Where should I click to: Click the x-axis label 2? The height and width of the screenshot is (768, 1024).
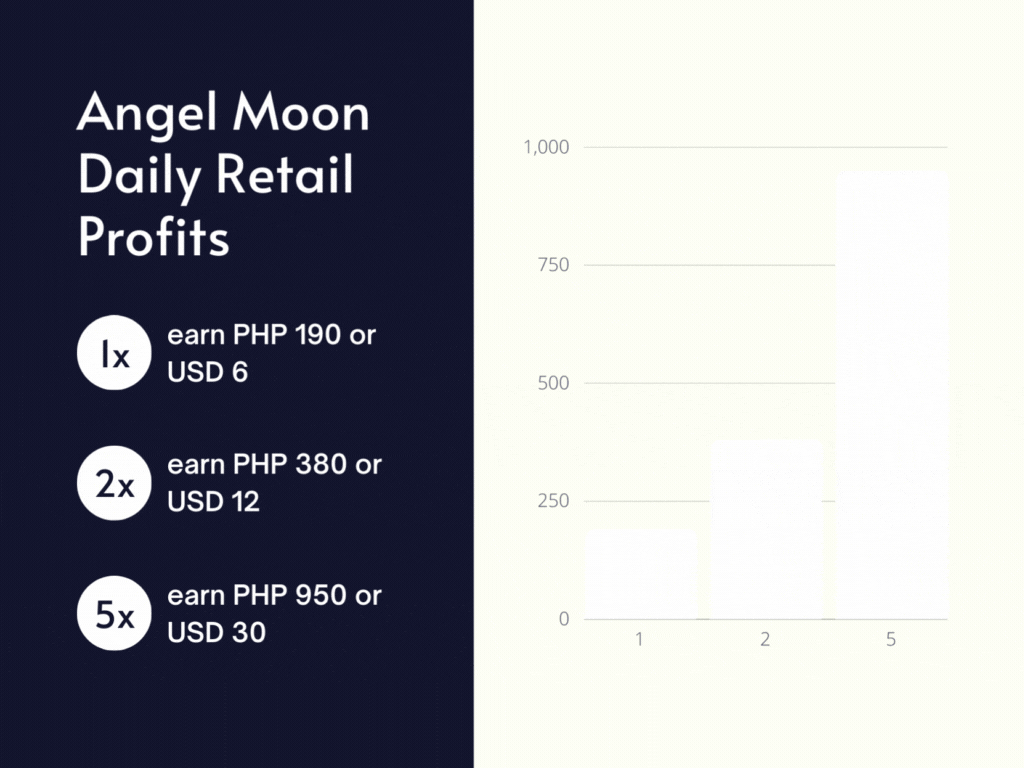[x=765, y=640]
